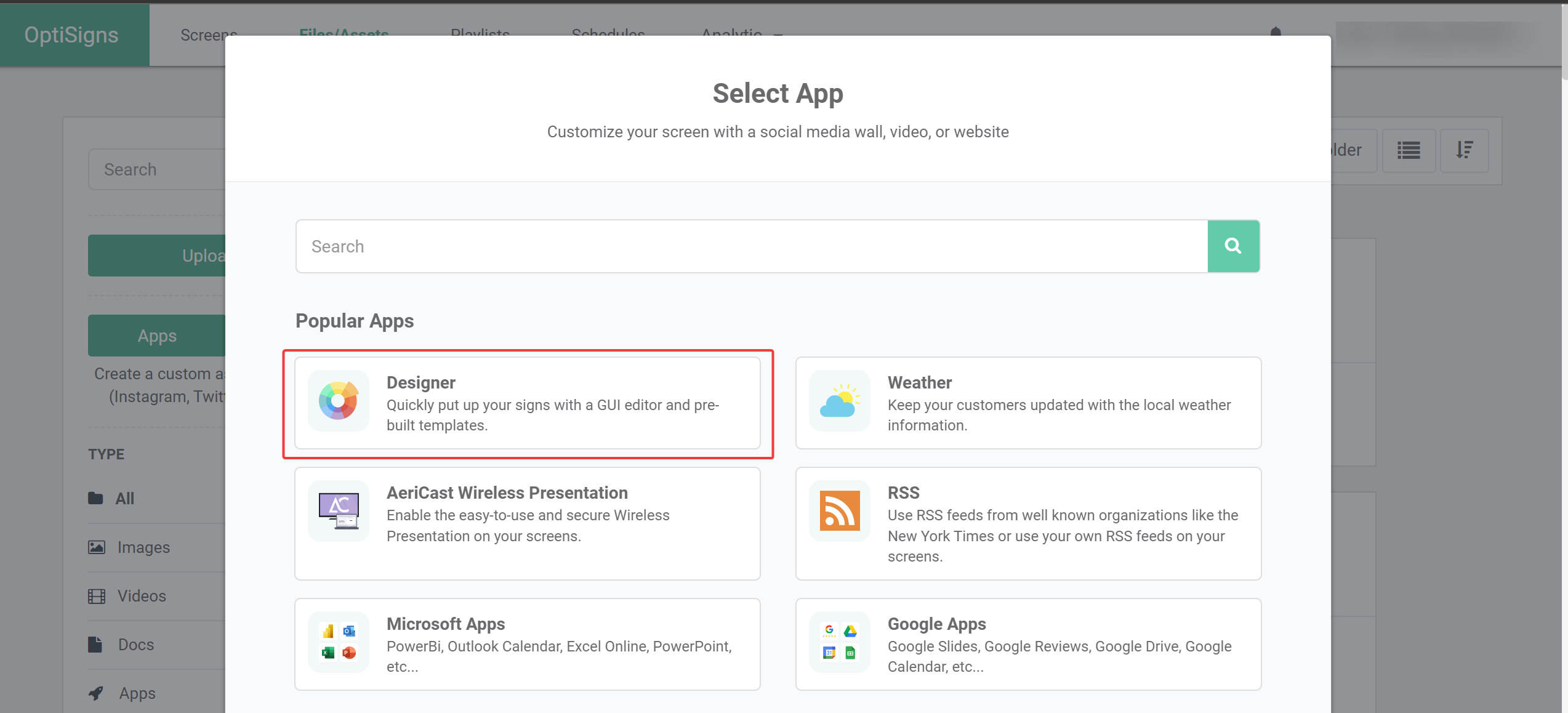The width and height of the screenshot is (1568, 713).
Task: Open the sort order icon
Action: coord(1465,150)
